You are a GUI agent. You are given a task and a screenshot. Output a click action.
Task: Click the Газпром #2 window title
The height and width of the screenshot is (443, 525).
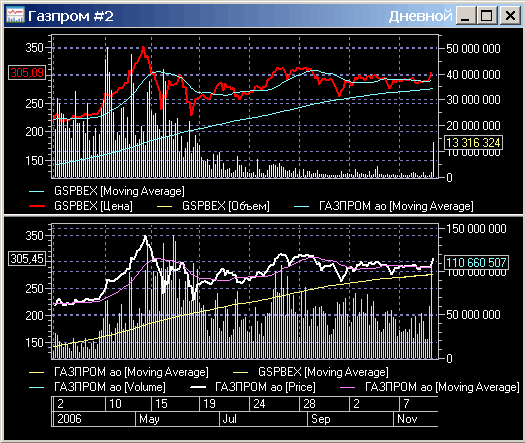pos(71,16)
